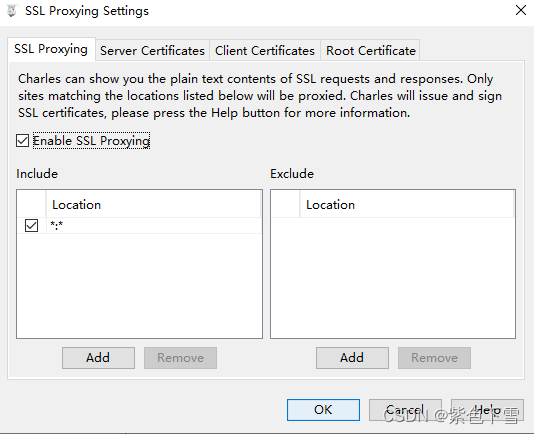This screenshot has height=434, width=534.
Task: Open the Server Certificates tab
Action: [152, 51]
